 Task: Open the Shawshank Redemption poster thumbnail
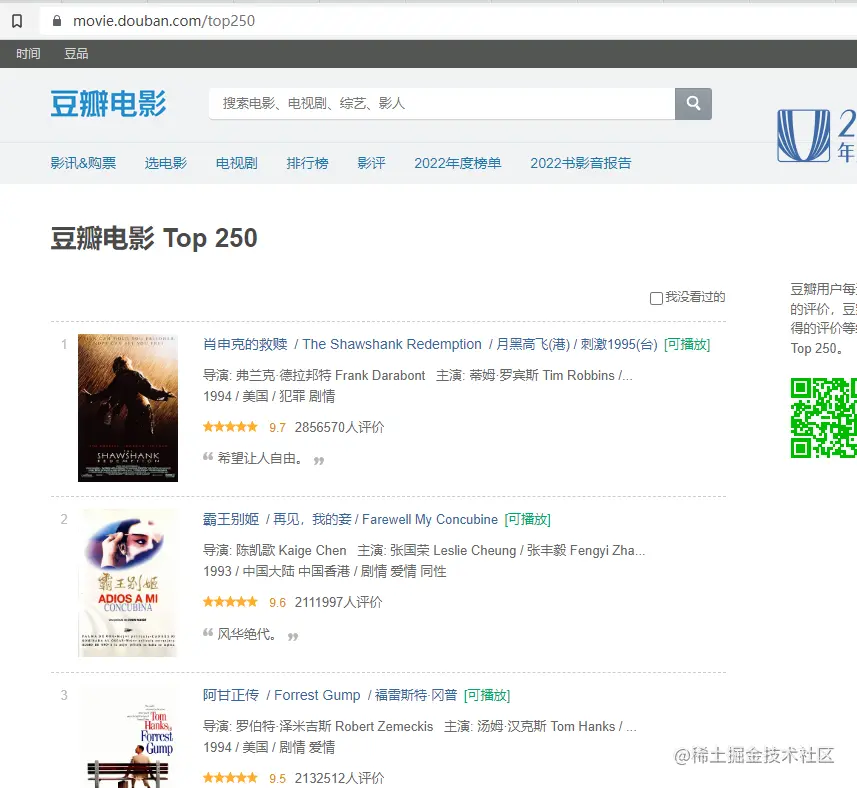pos(128,408)
